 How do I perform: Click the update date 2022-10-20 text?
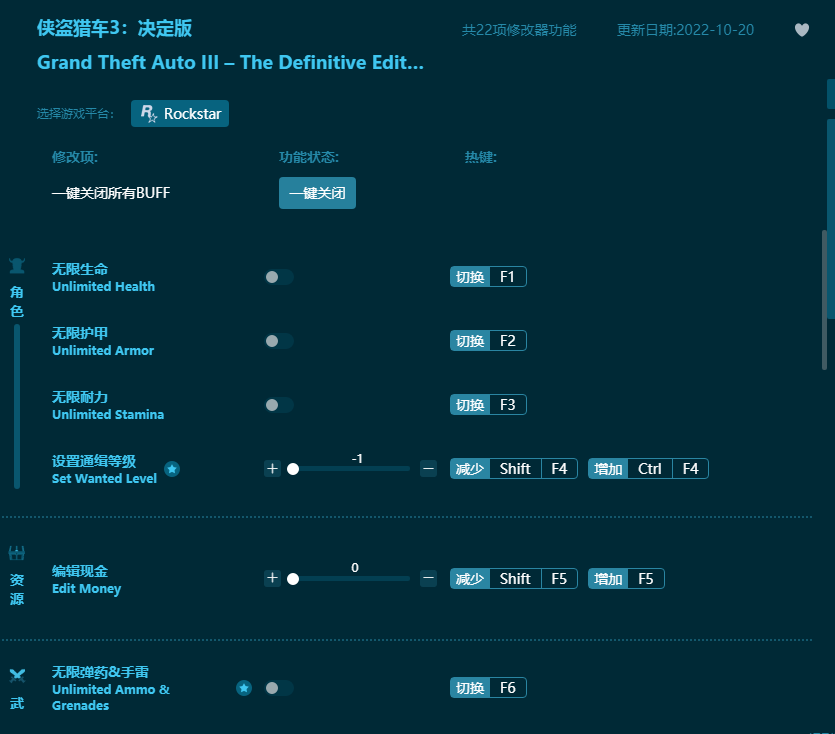click(x=685, y=30)
